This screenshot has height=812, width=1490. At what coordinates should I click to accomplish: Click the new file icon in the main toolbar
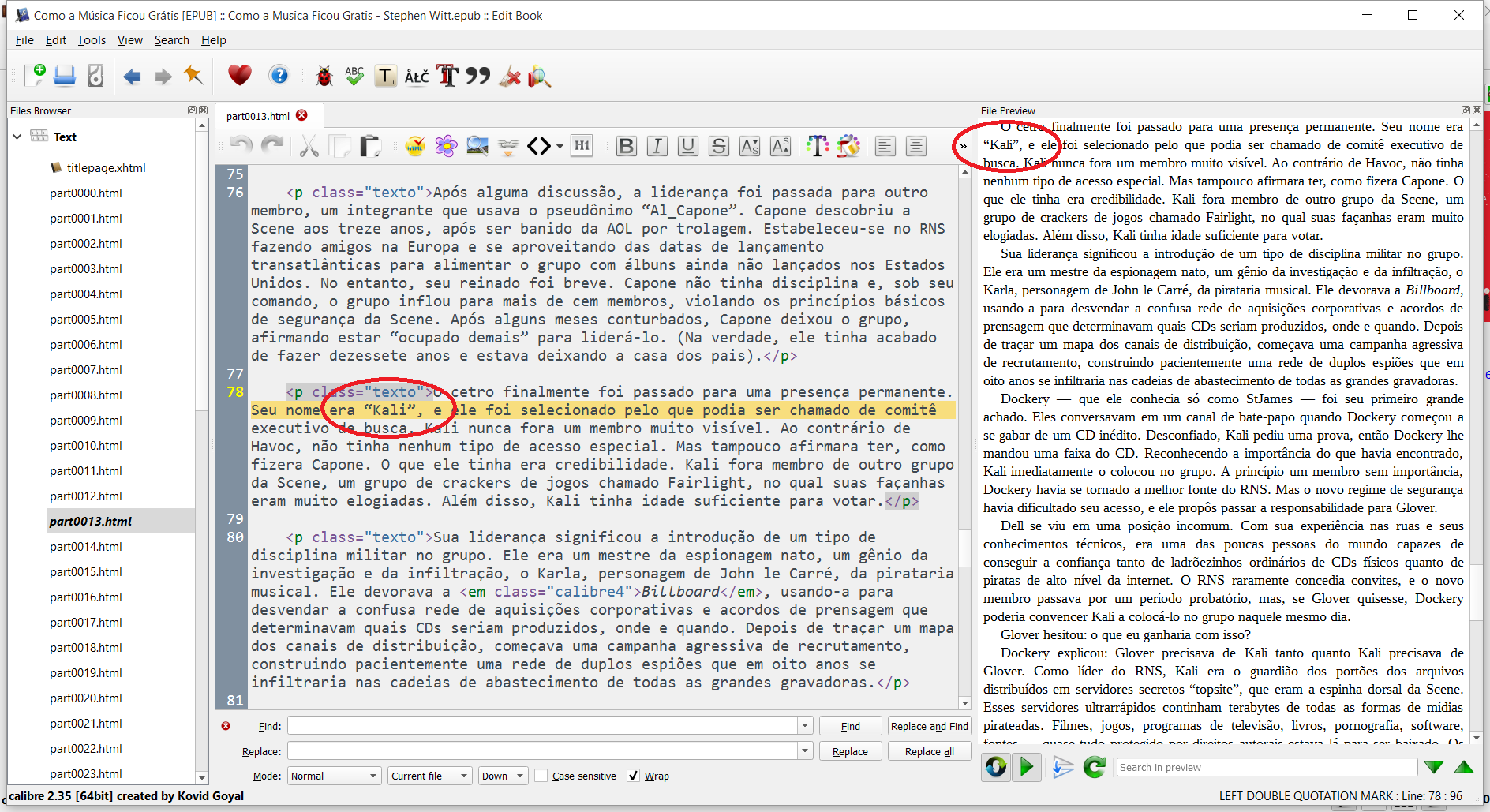click(35, 76)
